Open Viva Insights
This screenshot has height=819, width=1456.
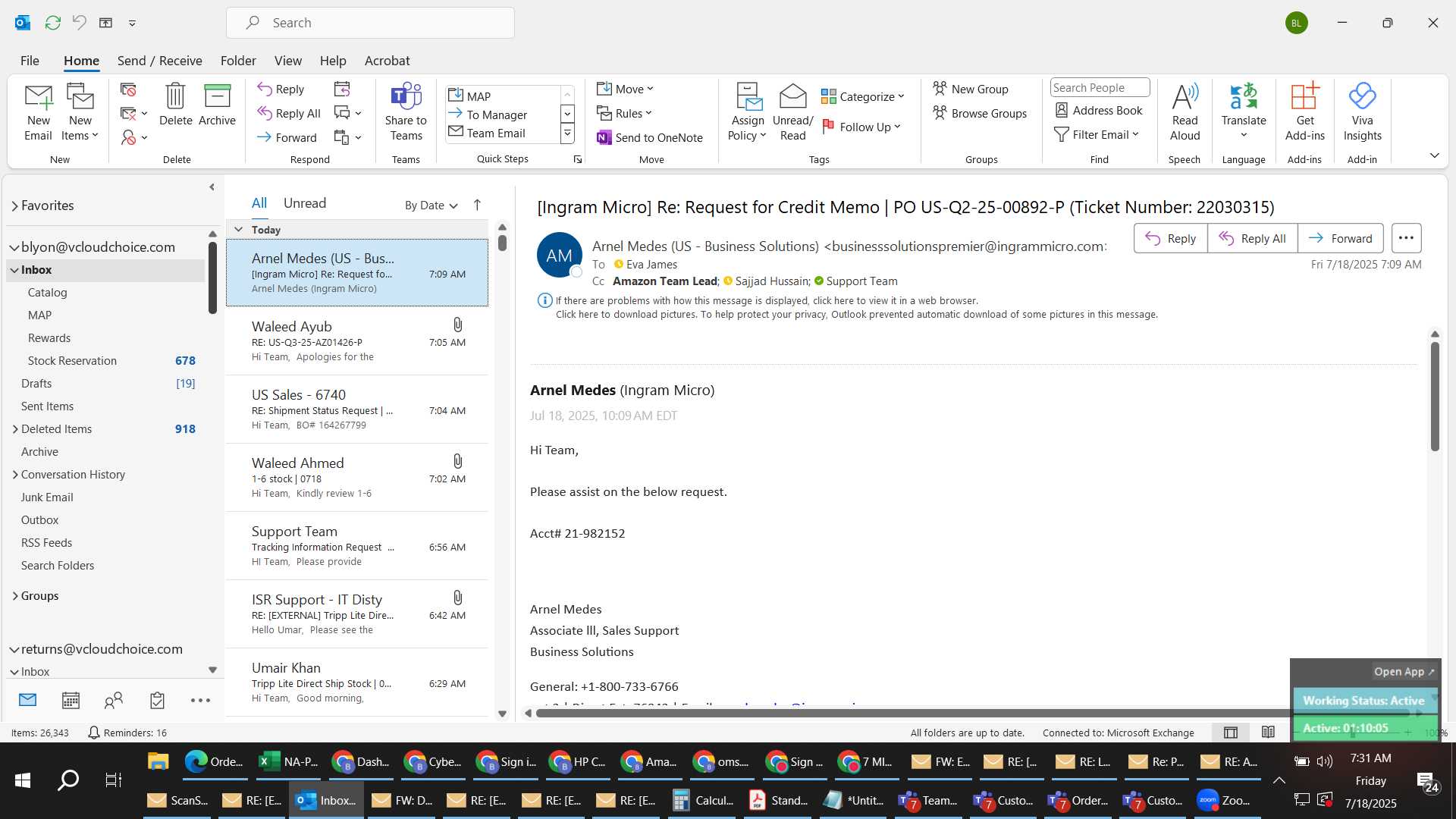point(1362,112)
